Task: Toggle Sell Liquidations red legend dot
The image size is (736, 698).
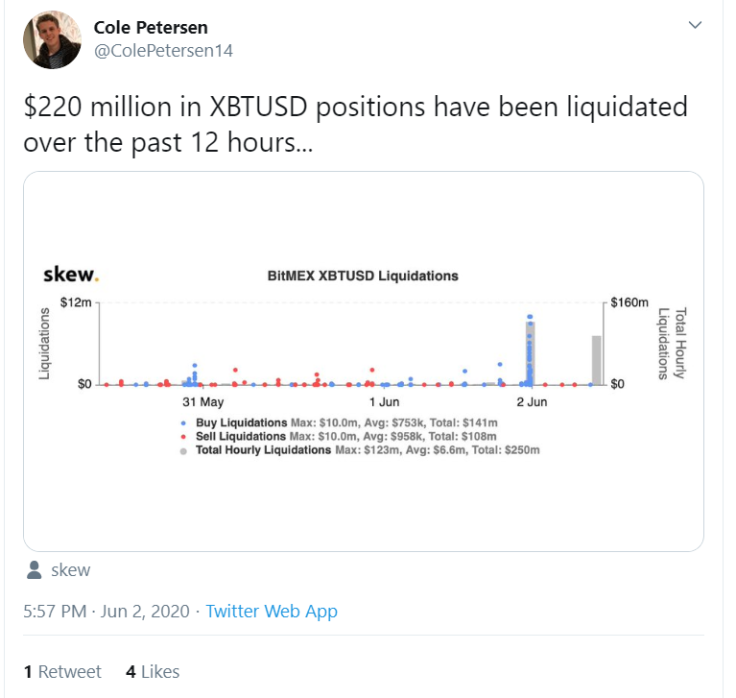Action: [184, 437]
